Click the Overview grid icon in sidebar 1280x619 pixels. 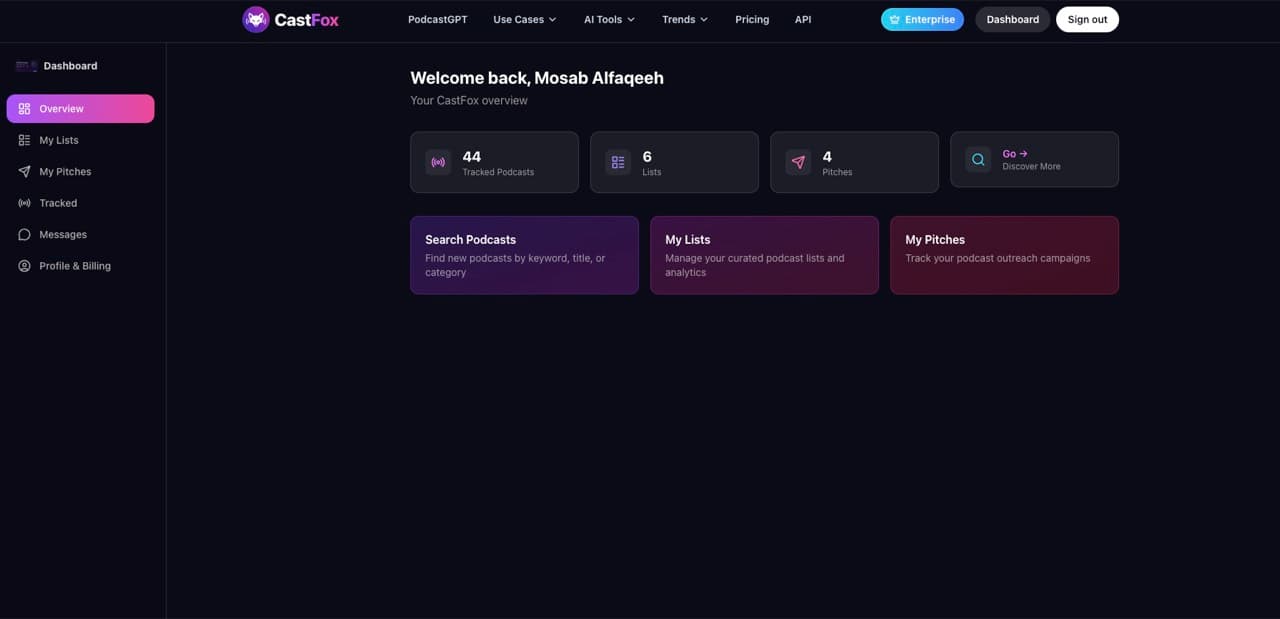point(25,109)
